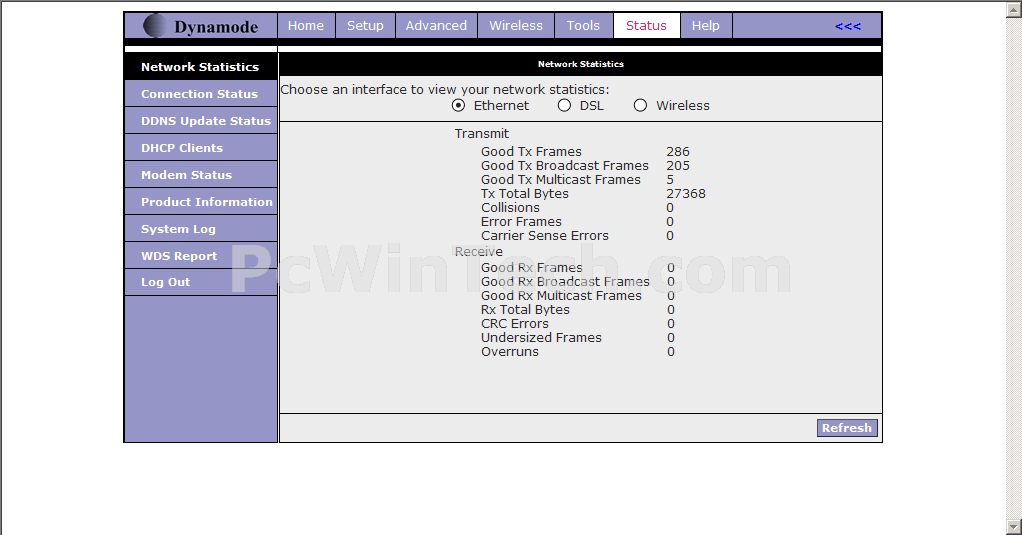This screenshot has height=535, width=1022.
Task: Click the Error Frames label
Action: coord(521,222)
